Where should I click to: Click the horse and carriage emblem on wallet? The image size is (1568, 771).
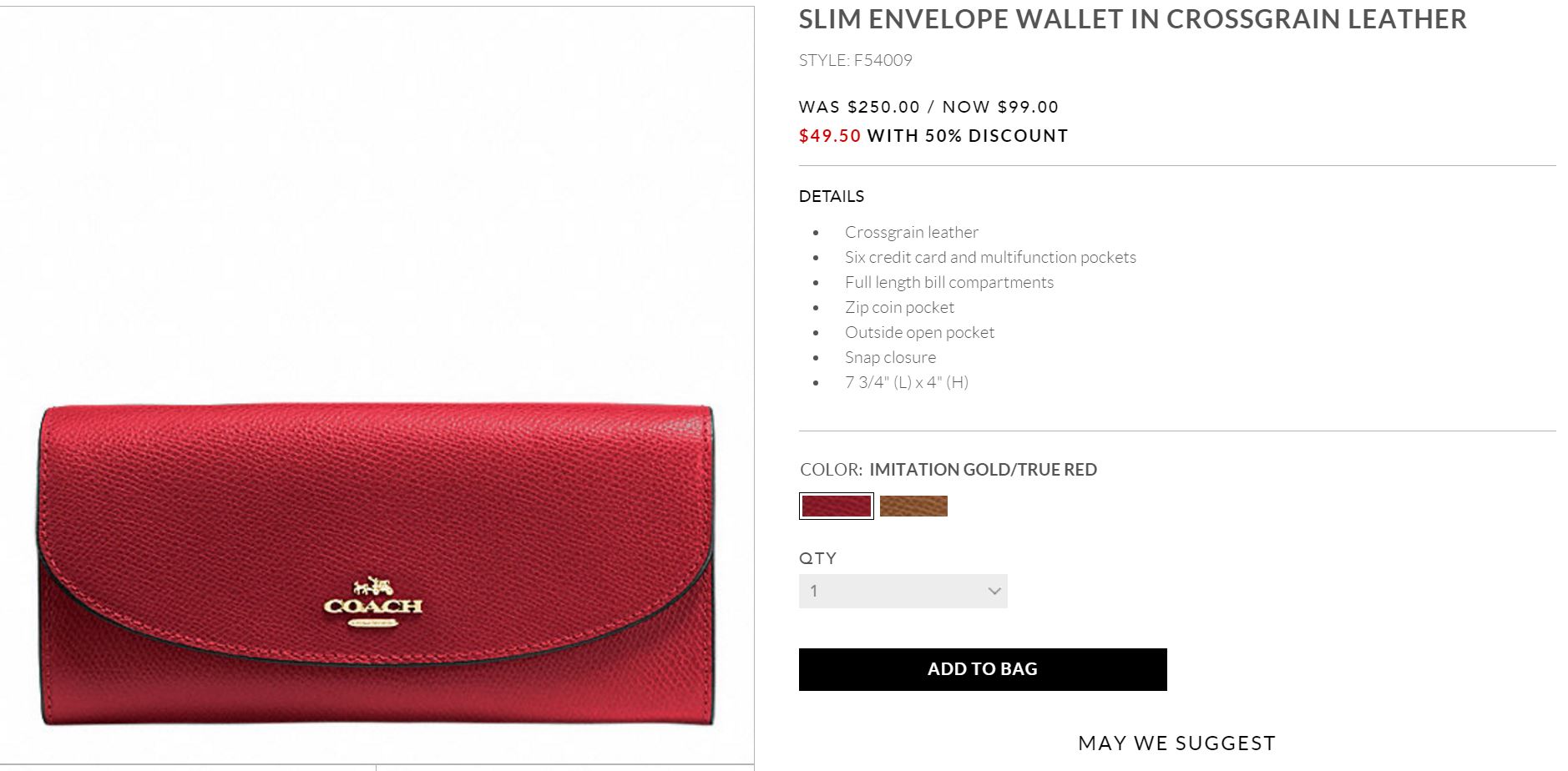pos(373,586)
